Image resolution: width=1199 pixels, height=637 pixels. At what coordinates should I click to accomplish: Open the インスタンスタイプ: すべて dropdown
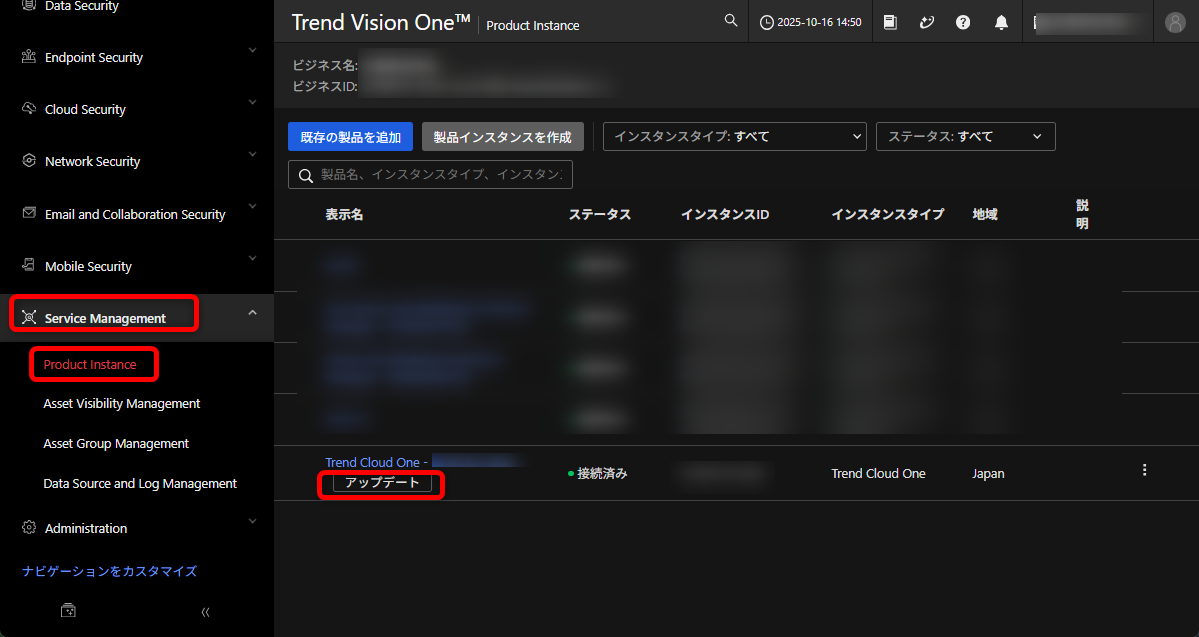point(735,136)
